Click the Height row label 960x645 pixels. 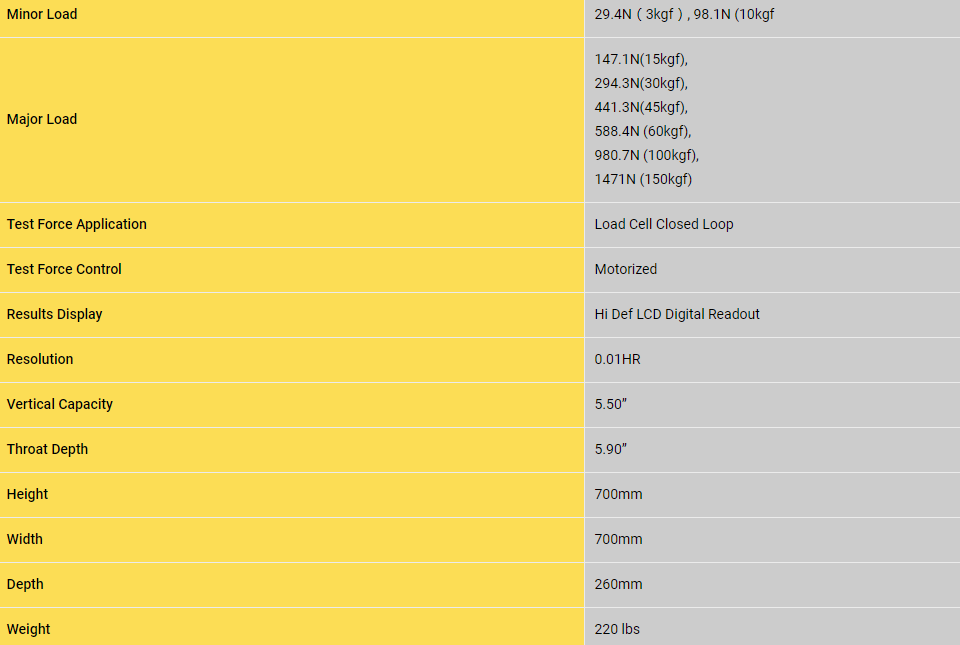click(x=28, y=494)
